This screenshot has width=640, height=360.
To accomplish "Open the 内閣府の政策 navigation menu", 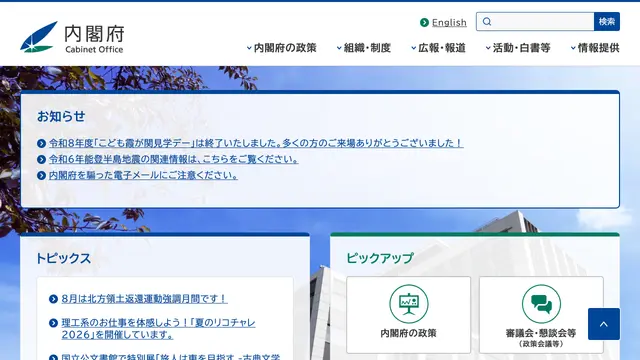I will click(x=282, y=48).
